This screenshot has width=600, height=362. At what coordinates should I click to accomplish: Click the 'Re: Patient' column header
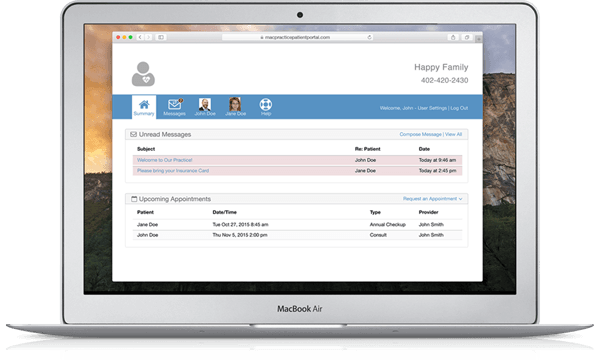pyautogui.click(x=367, y=149)
